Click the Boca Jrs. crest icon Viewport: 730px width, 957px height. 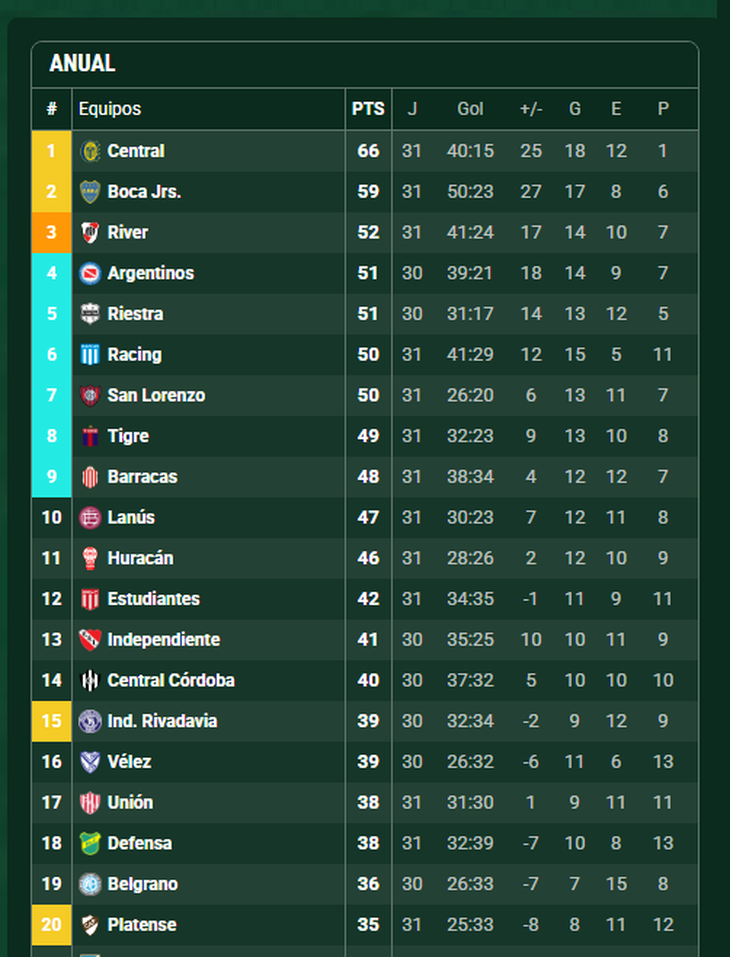pos(90,192)
